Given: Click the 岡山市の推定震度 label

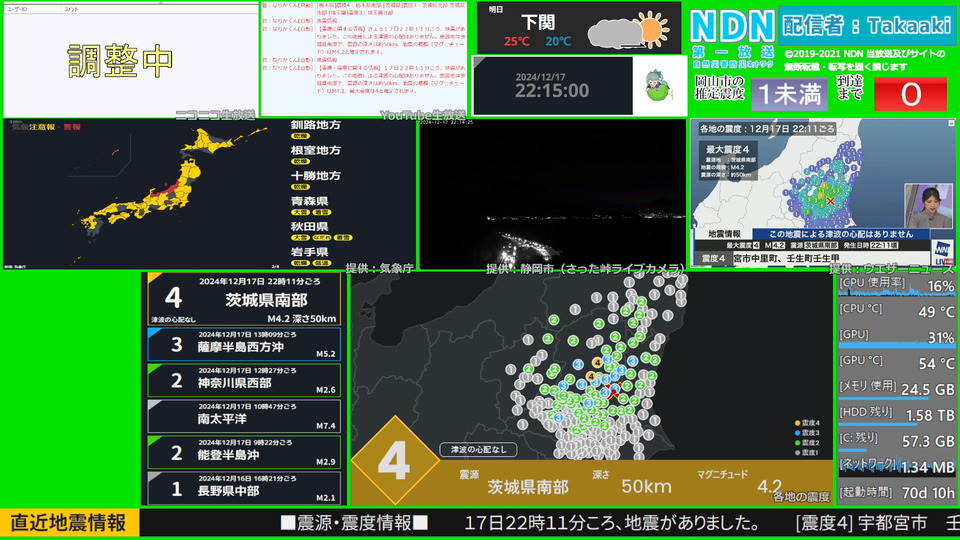Looking at the screenshot, I should tap(720, 88).
